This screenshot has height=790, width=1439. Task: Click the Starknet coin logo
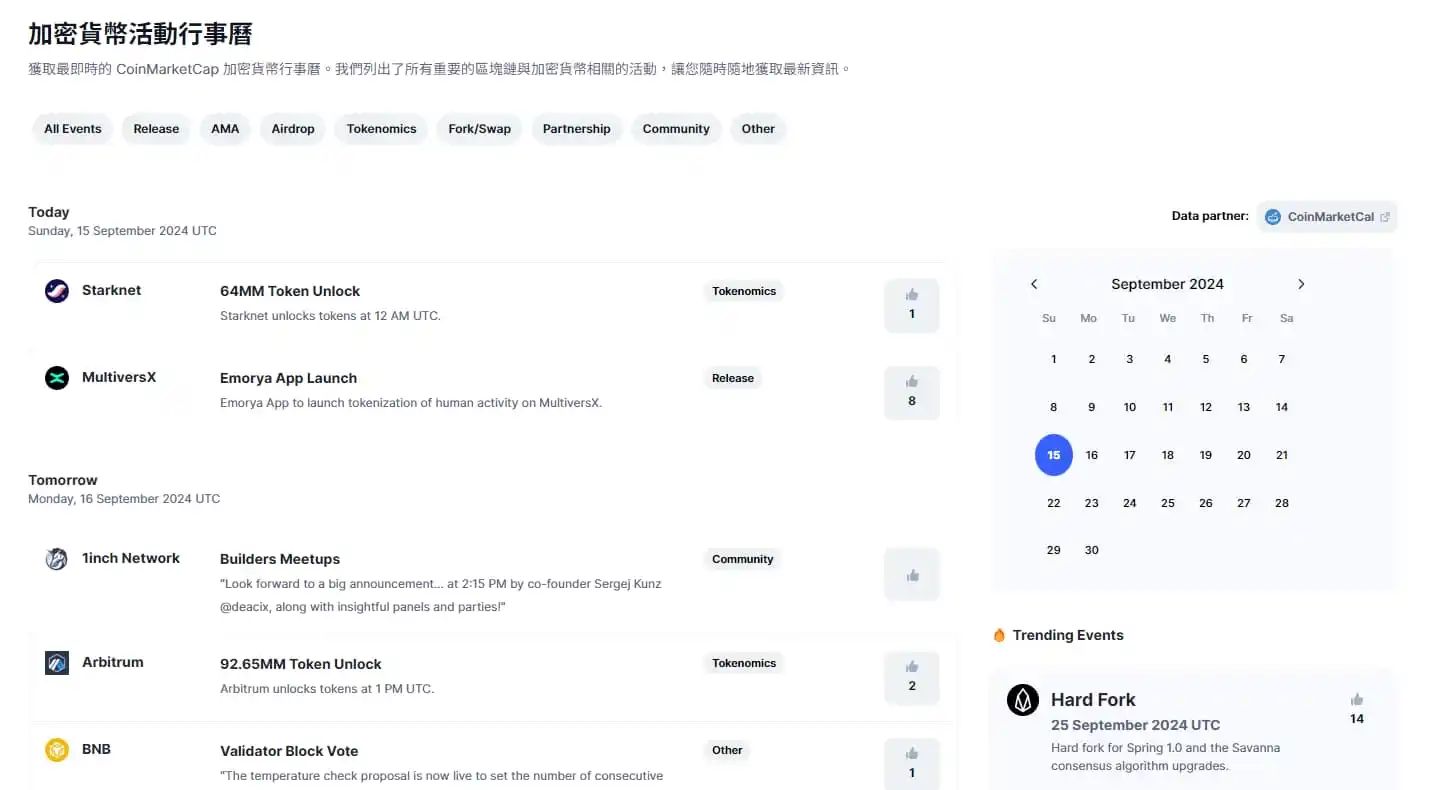pyautogui.click(x=57, y=291)
